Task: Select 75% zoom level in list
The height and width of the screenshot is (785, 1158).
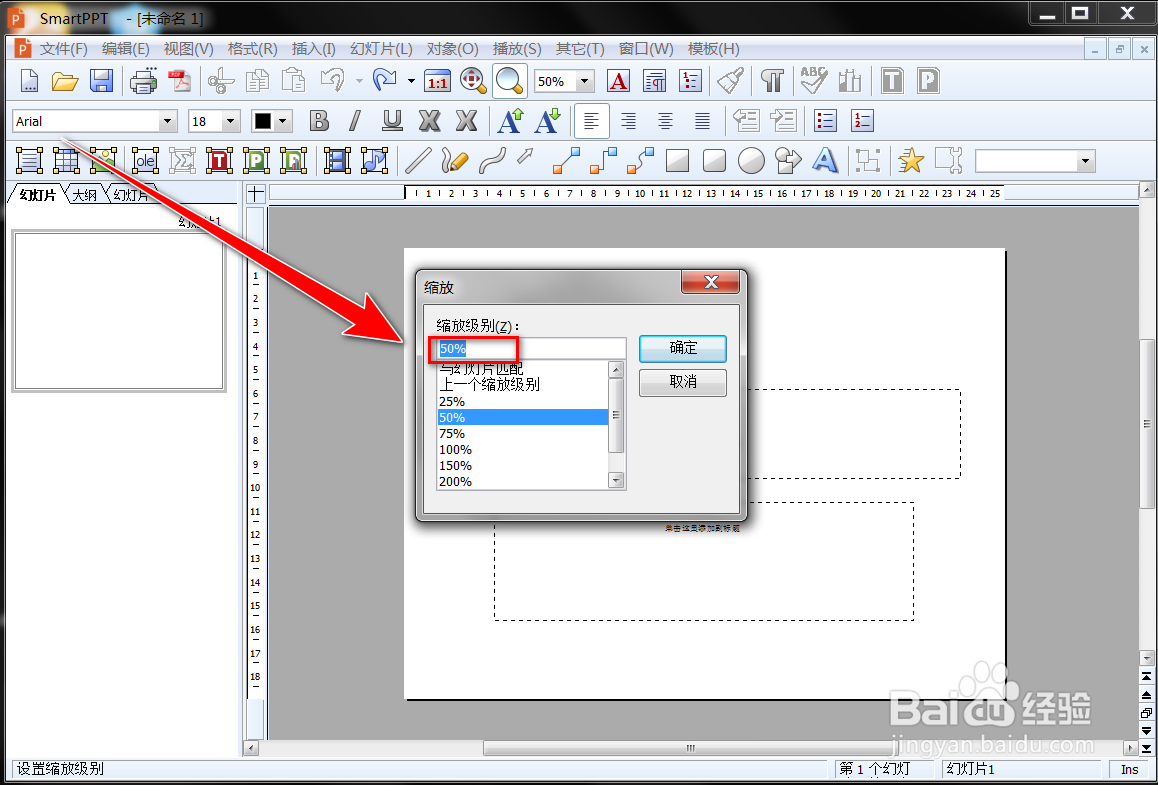Action: tap(522, 433)
